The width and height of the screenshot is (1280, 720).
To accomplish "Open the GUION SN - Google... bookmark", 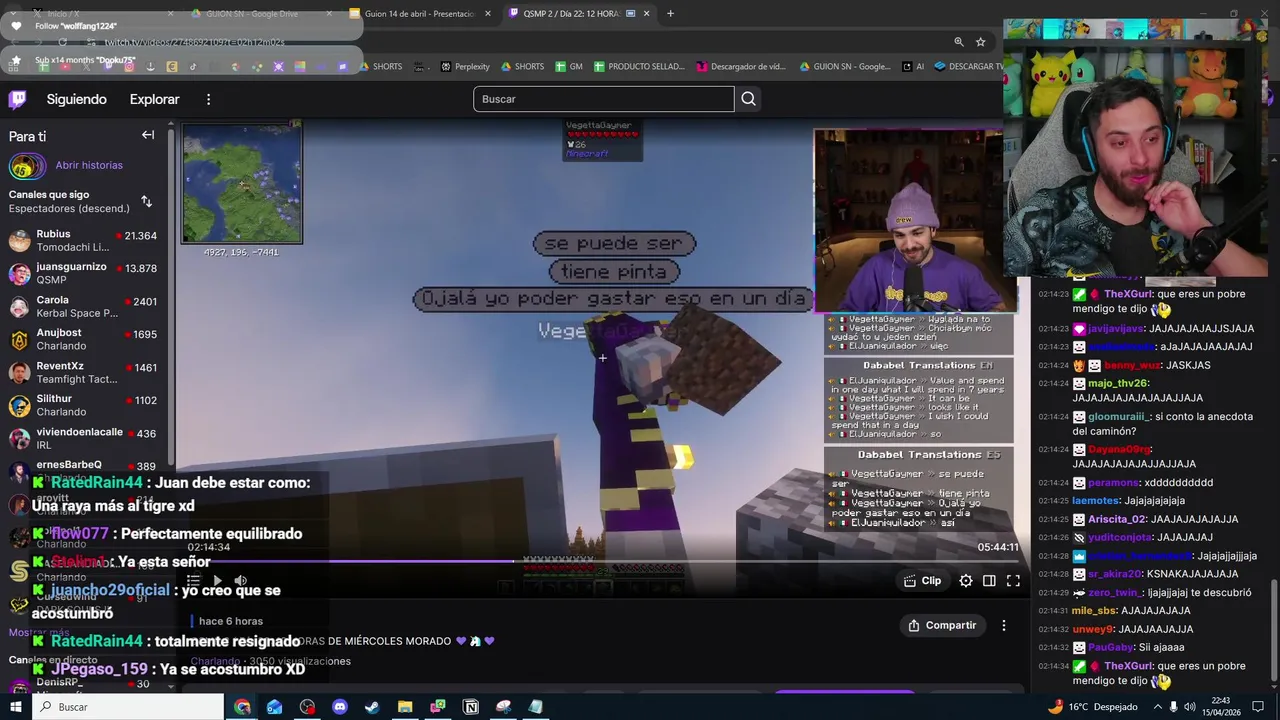I will 845,67.
